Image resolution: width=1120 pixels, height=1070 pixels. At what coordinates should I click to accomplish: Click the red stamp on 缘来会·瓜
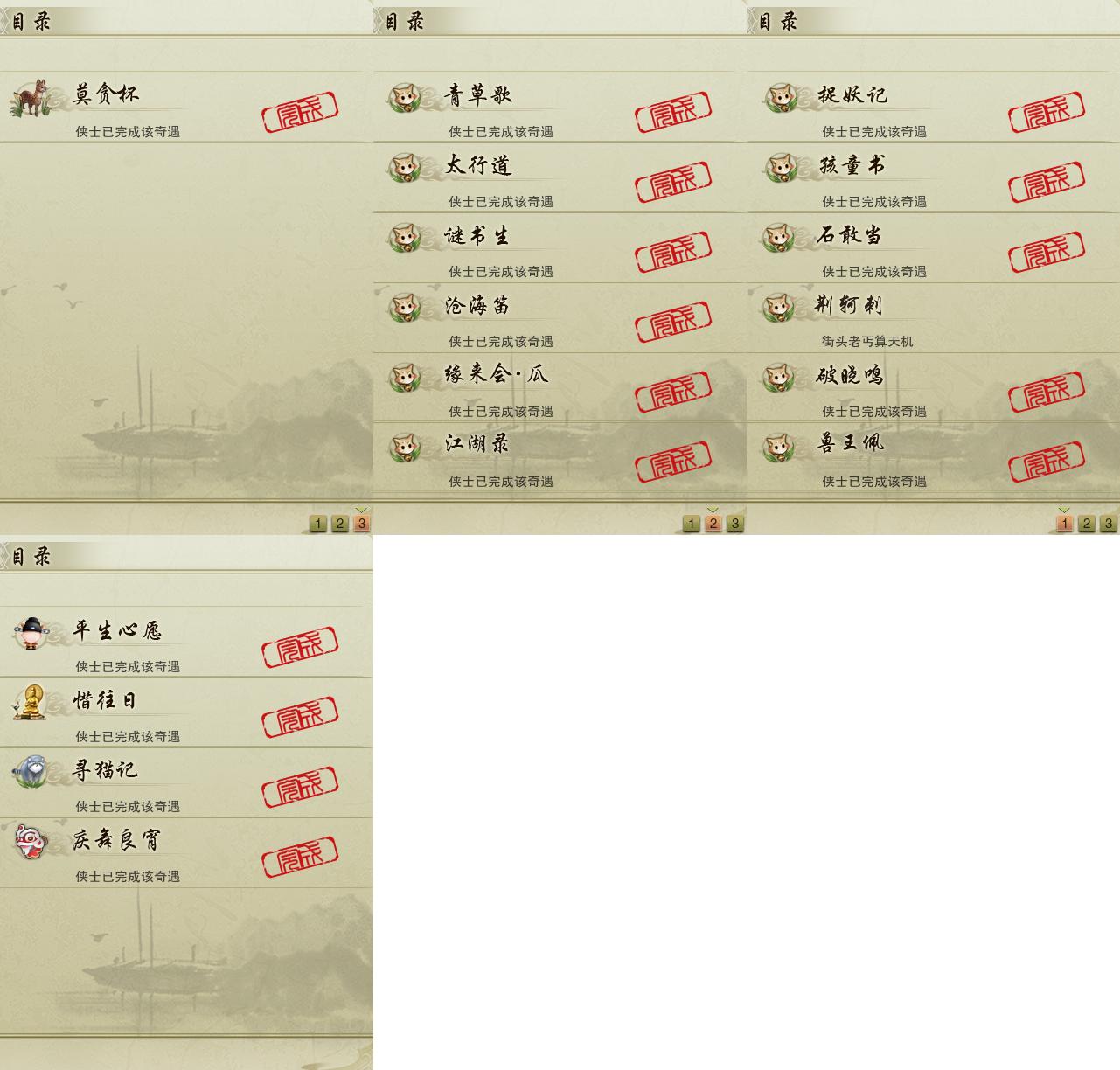point(673,392)
